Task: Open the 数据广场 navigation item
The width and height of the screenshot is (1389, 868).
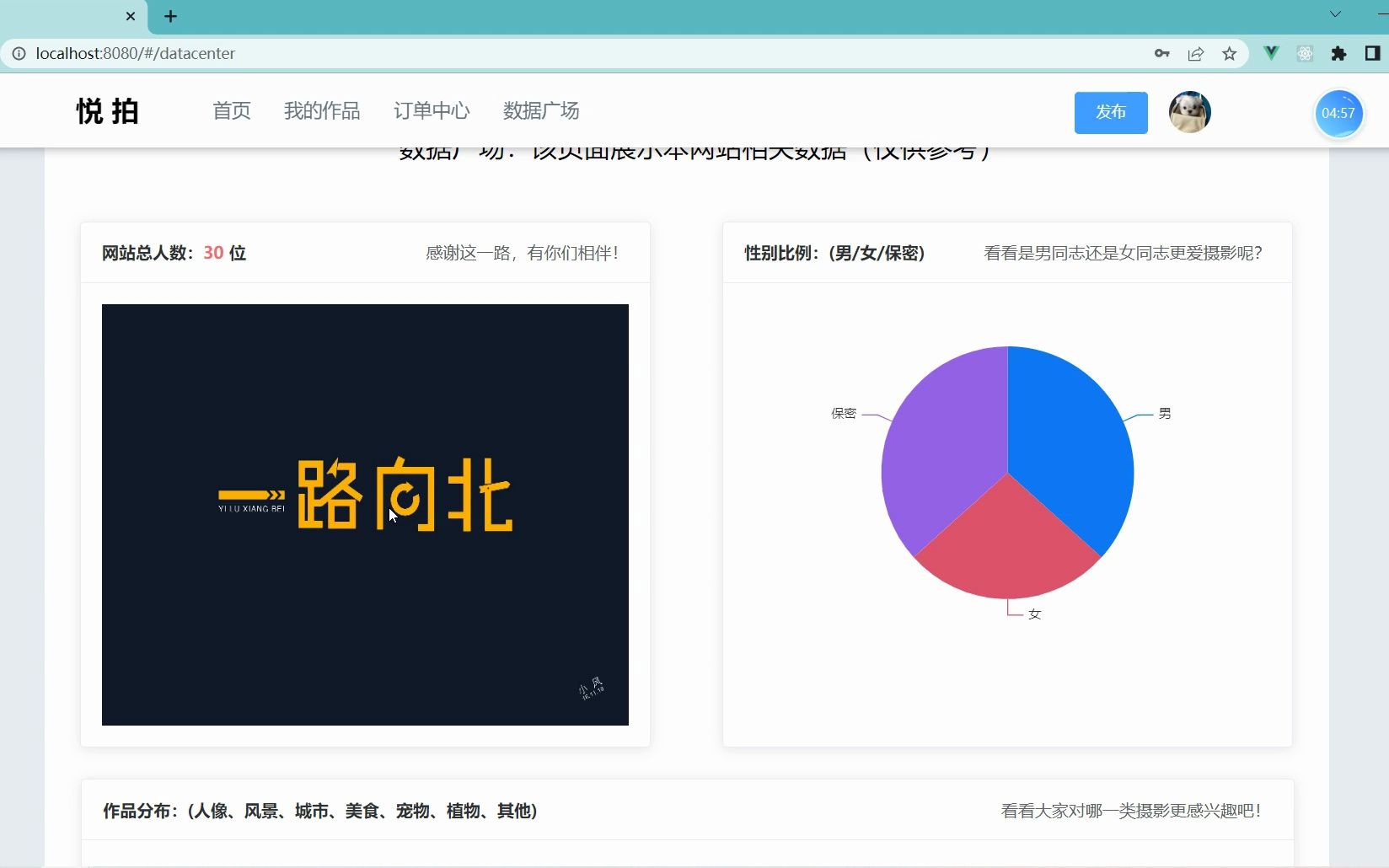Action: pyautogui.click(x=541, y=110)
